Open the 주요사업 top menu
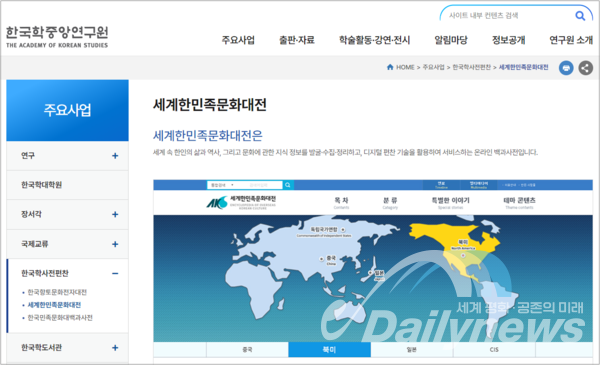This screenshot has height=365, width=600. [238, 40]
